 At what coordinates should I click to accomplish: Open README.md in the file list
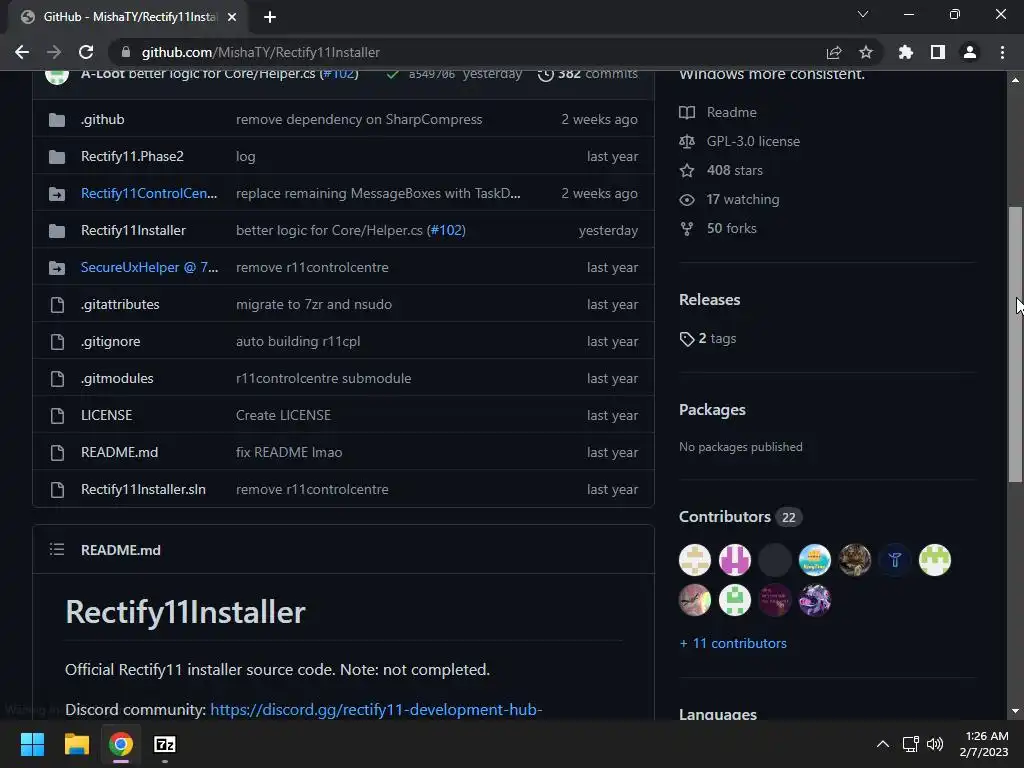120,452
